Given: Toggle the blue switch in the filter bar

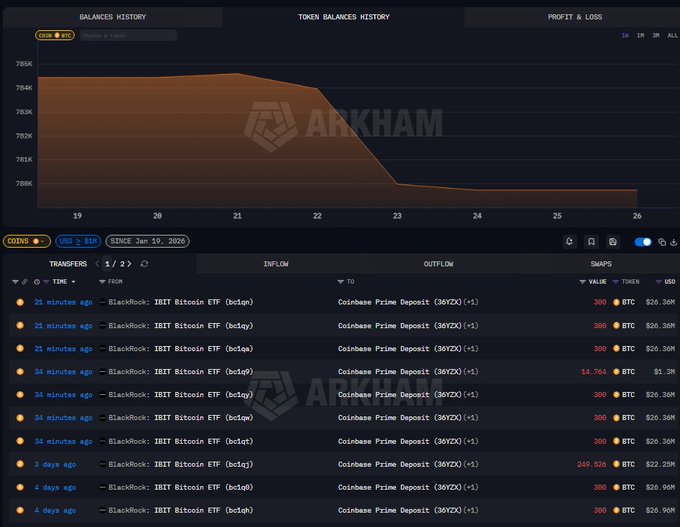Looking at the screenshot, I should (643, 242).
